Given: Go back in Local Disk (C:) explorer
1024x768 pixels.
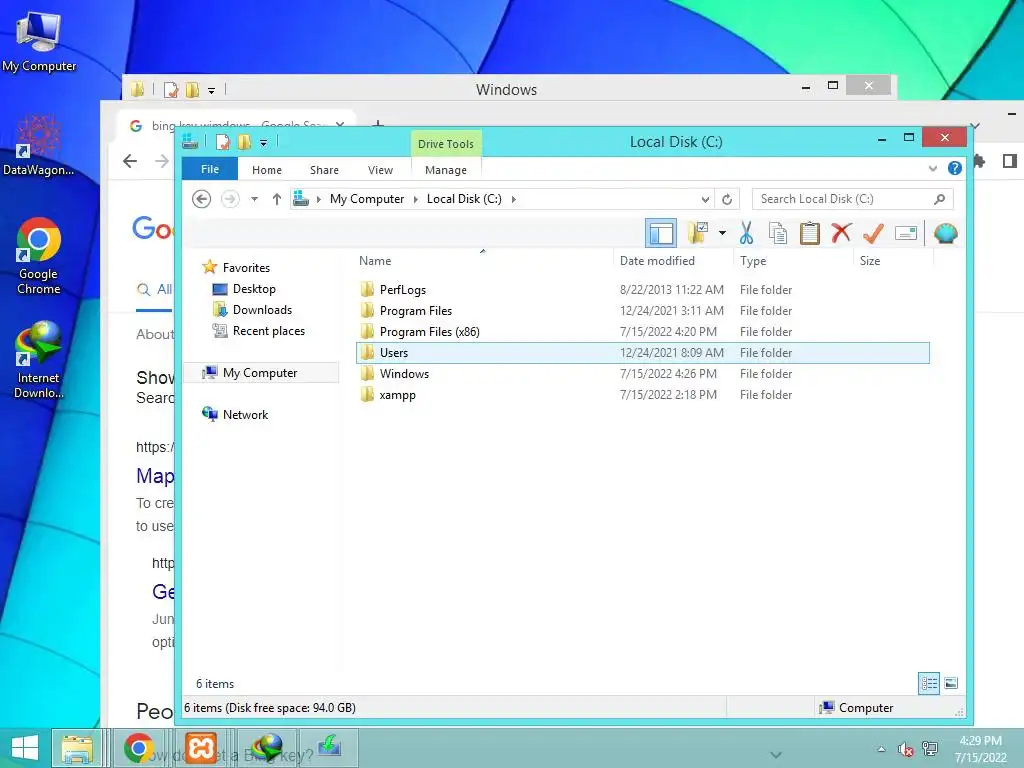Looking at the screenshot, I should coord(201,199).
